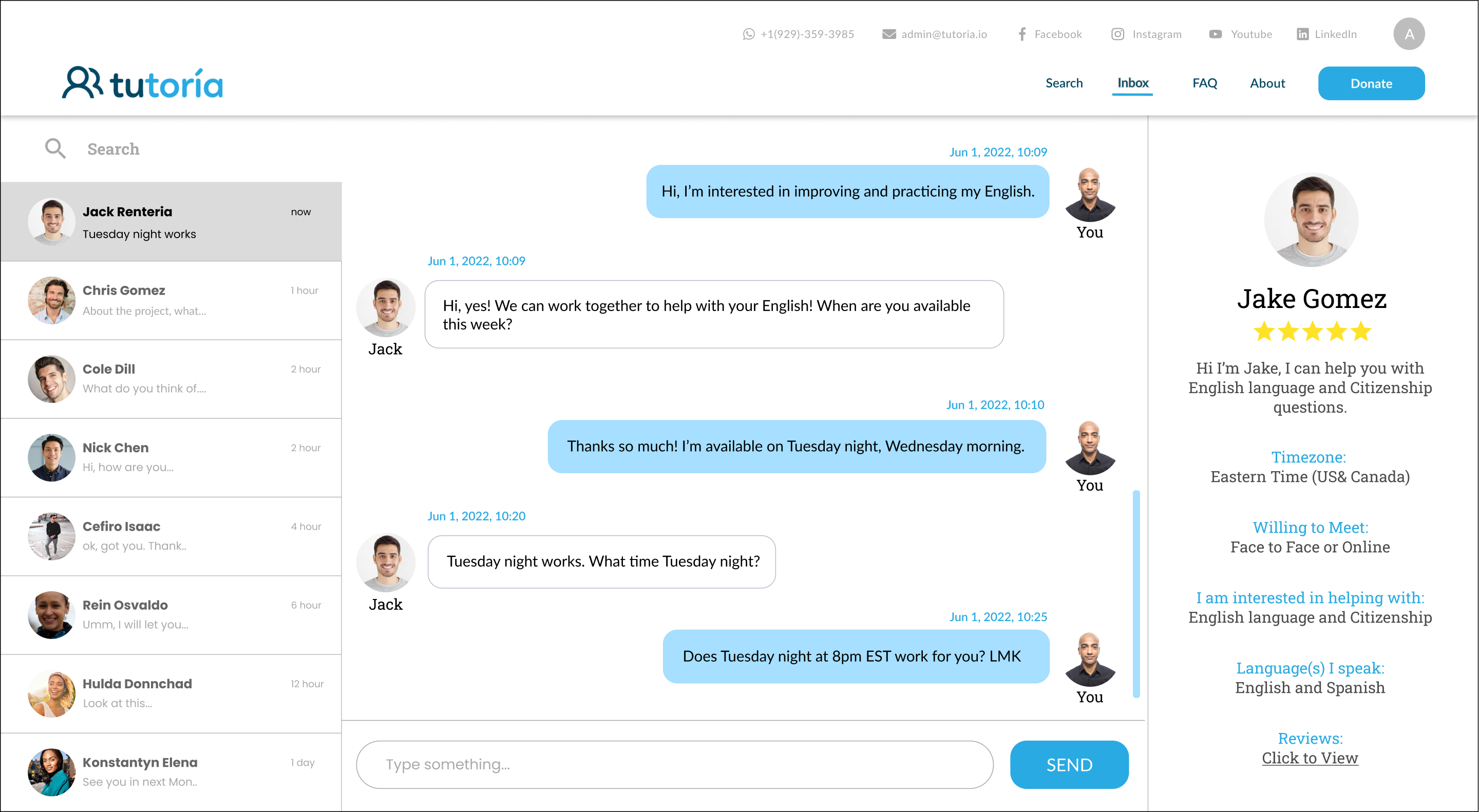Click the five-star rating

1312,332
